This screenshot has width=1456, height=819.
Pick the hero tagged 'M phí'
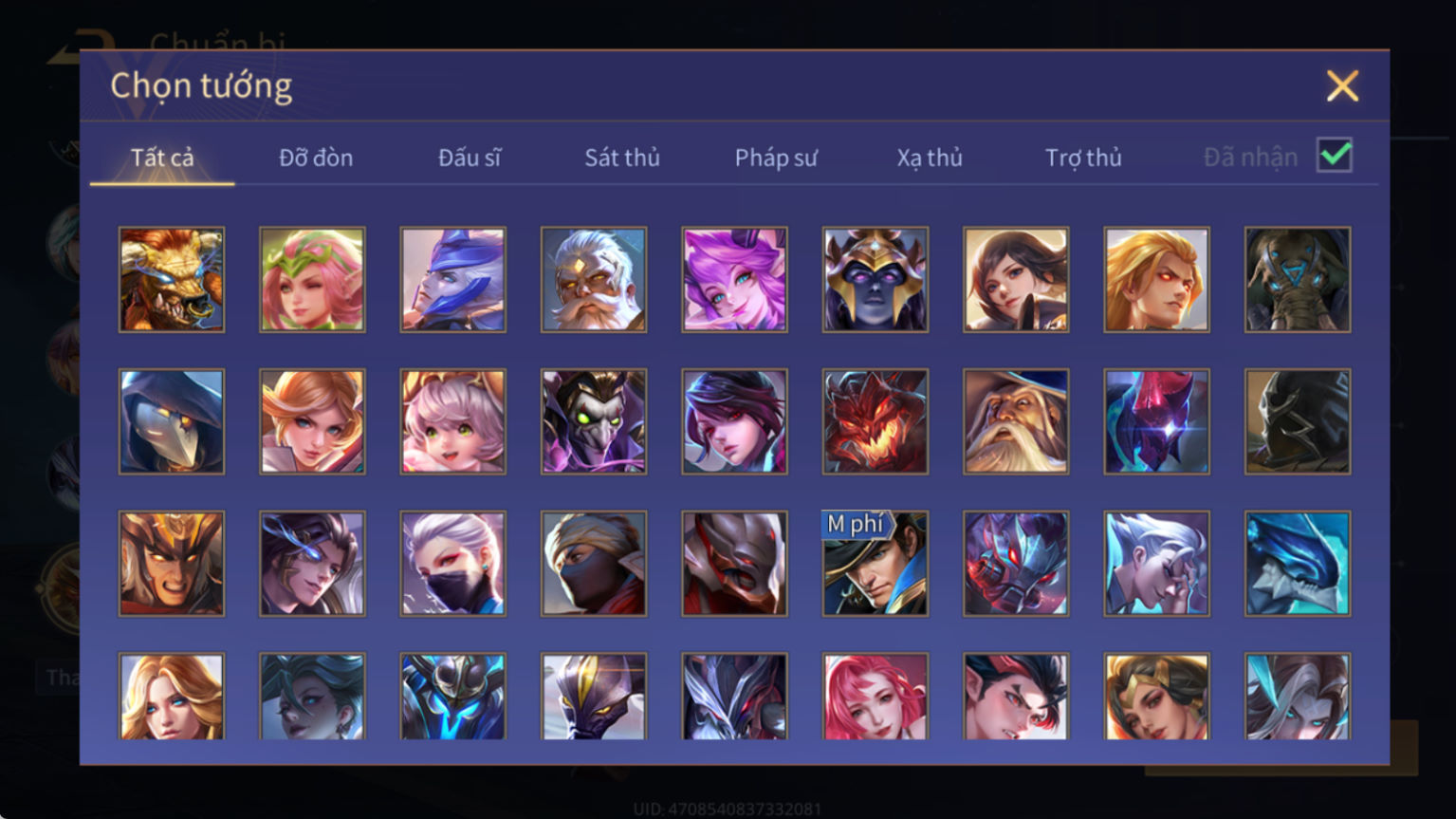point(875,564)
